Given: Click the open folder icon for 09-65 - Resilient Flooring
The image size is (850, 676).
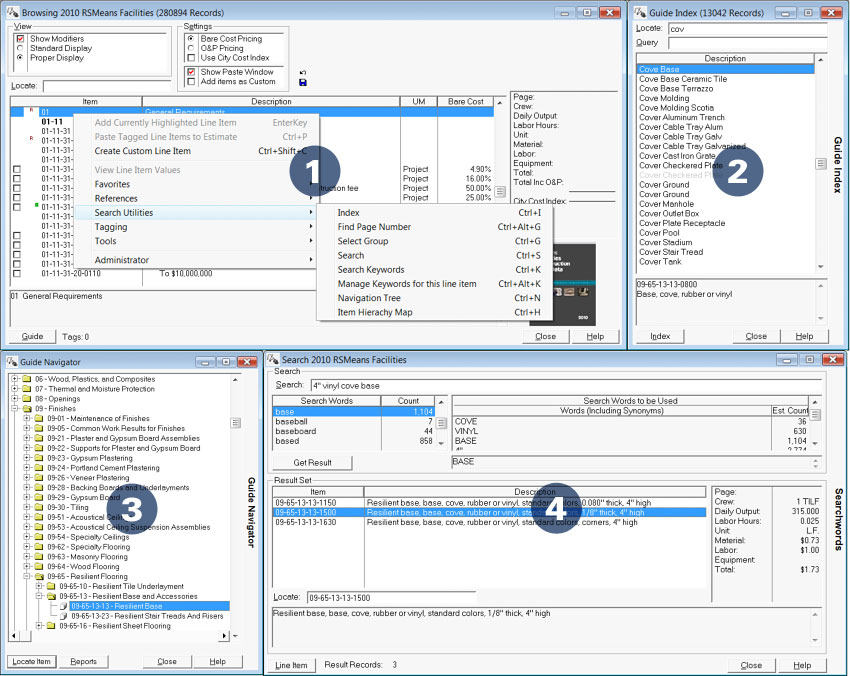Looking at the screenshot, I should pos(38,576).
